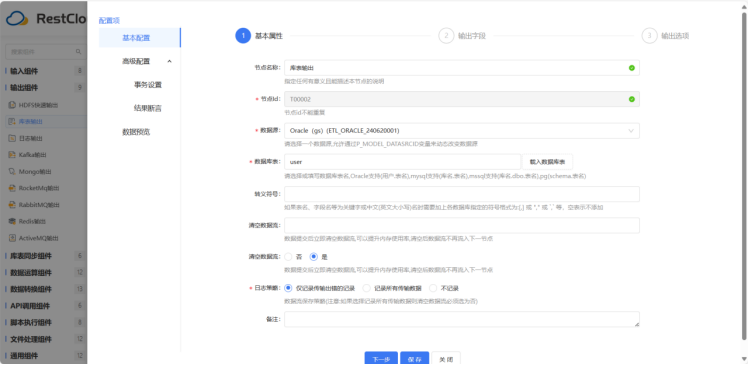
Task: Select the Redis输出 component icon
Action: pyautogui.click(x=12, y=221)
